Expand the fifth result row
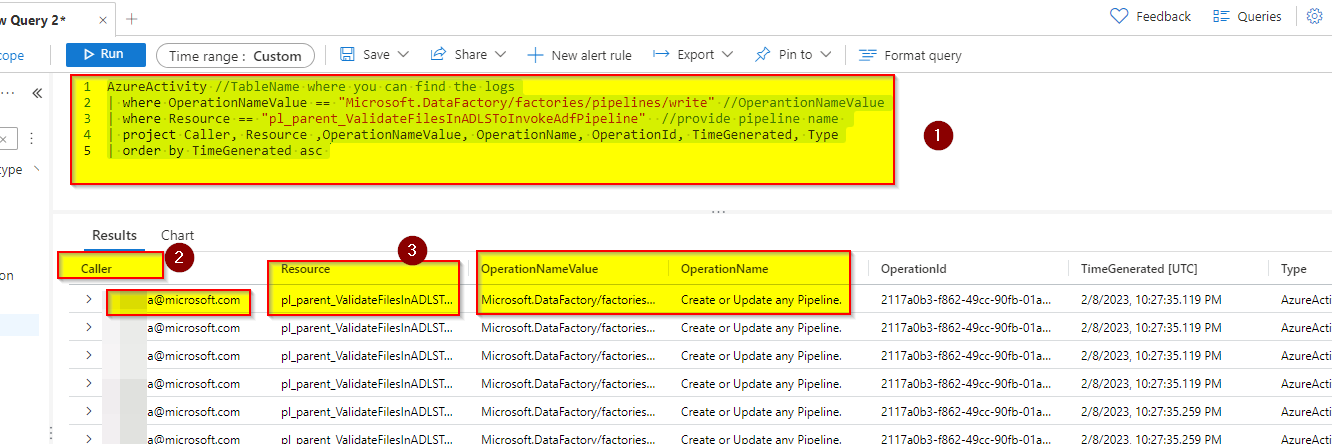1332x444 pixels. 88,411
